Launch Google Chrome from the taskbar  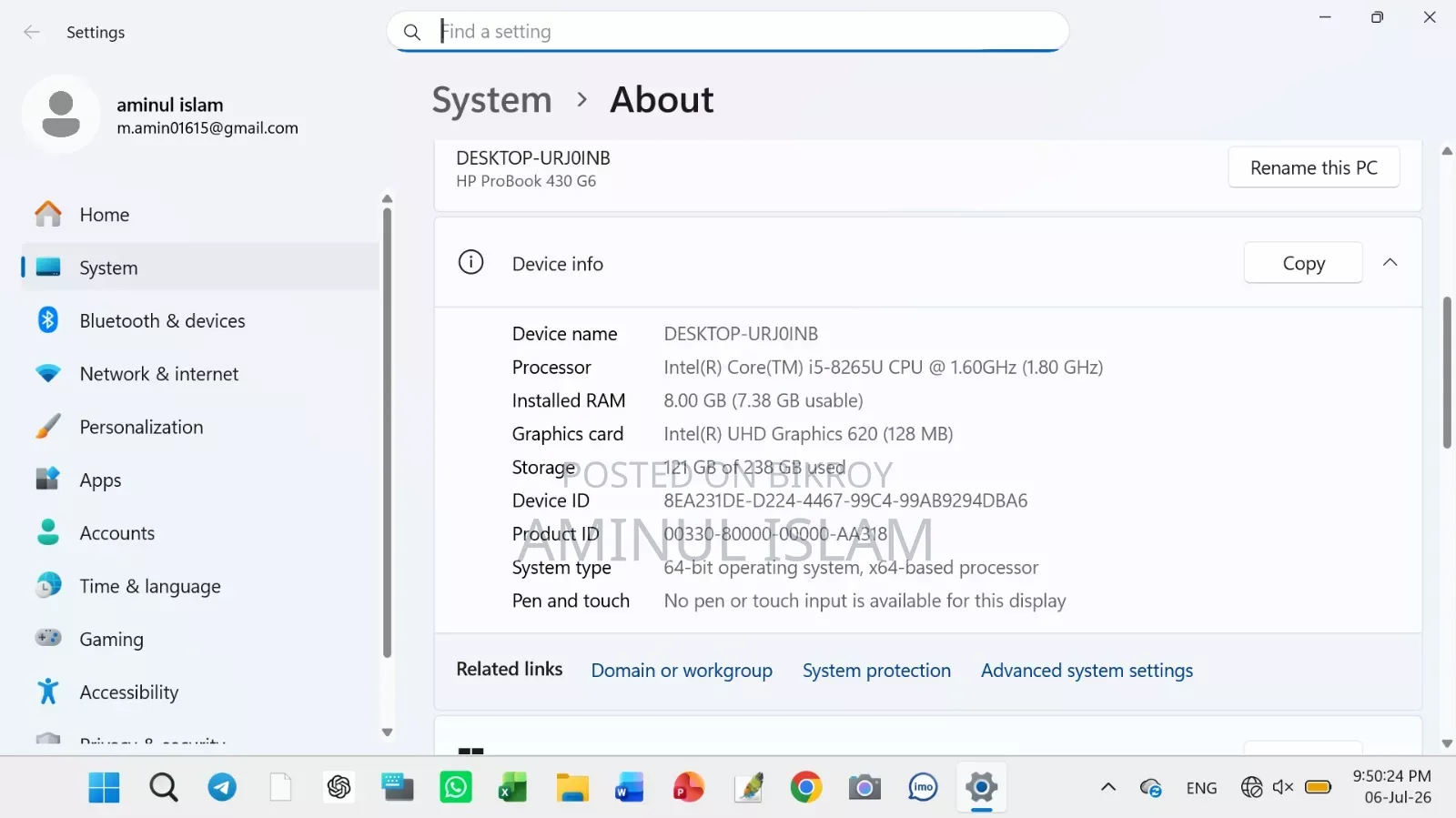pyautogui.click(x=806, y=787)
